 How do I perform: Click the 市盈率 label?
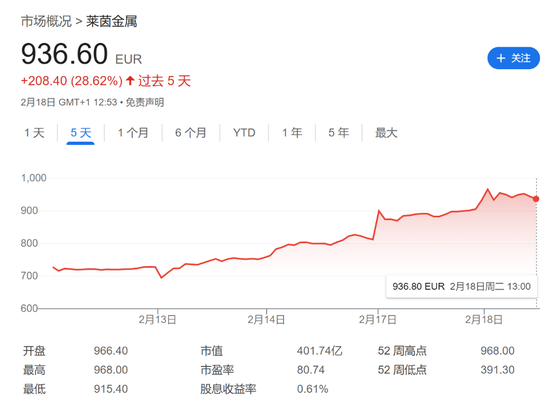point(217,370)
